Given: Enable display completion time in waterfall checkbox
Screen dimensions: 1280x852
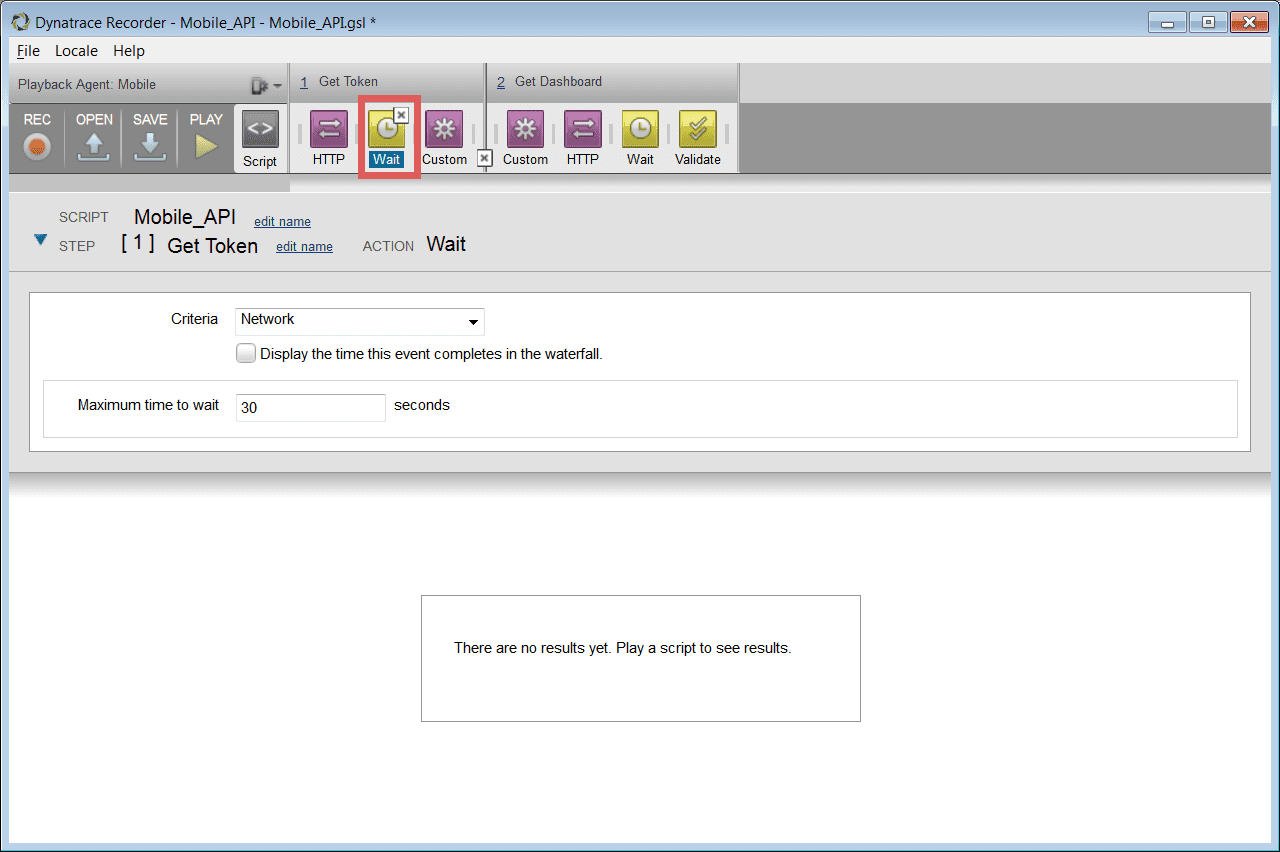Looking at the screenshot, I should [x=246, y=353].
